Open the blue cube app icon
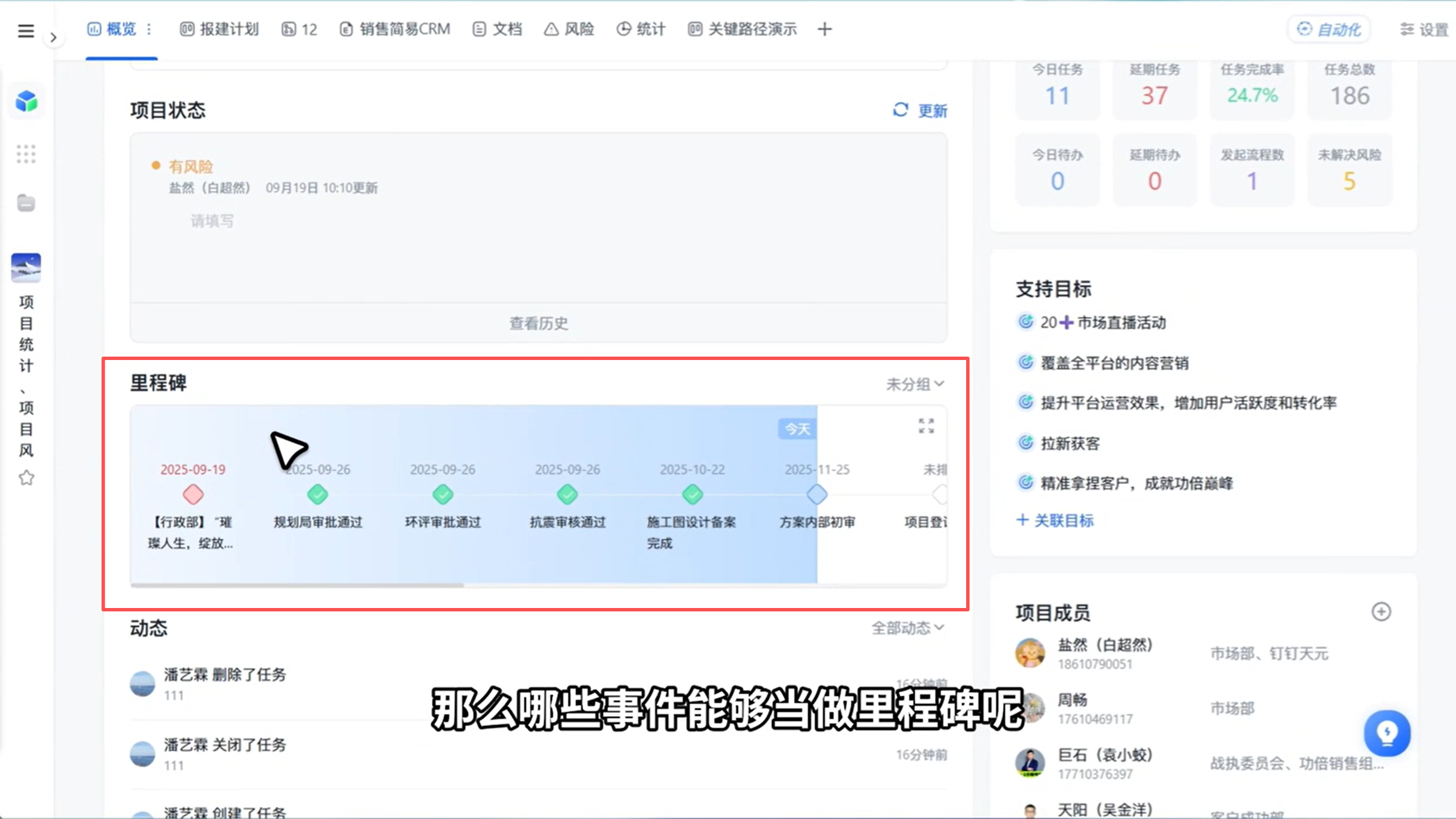Viewport: 1456px width, 819px height. 26,102
